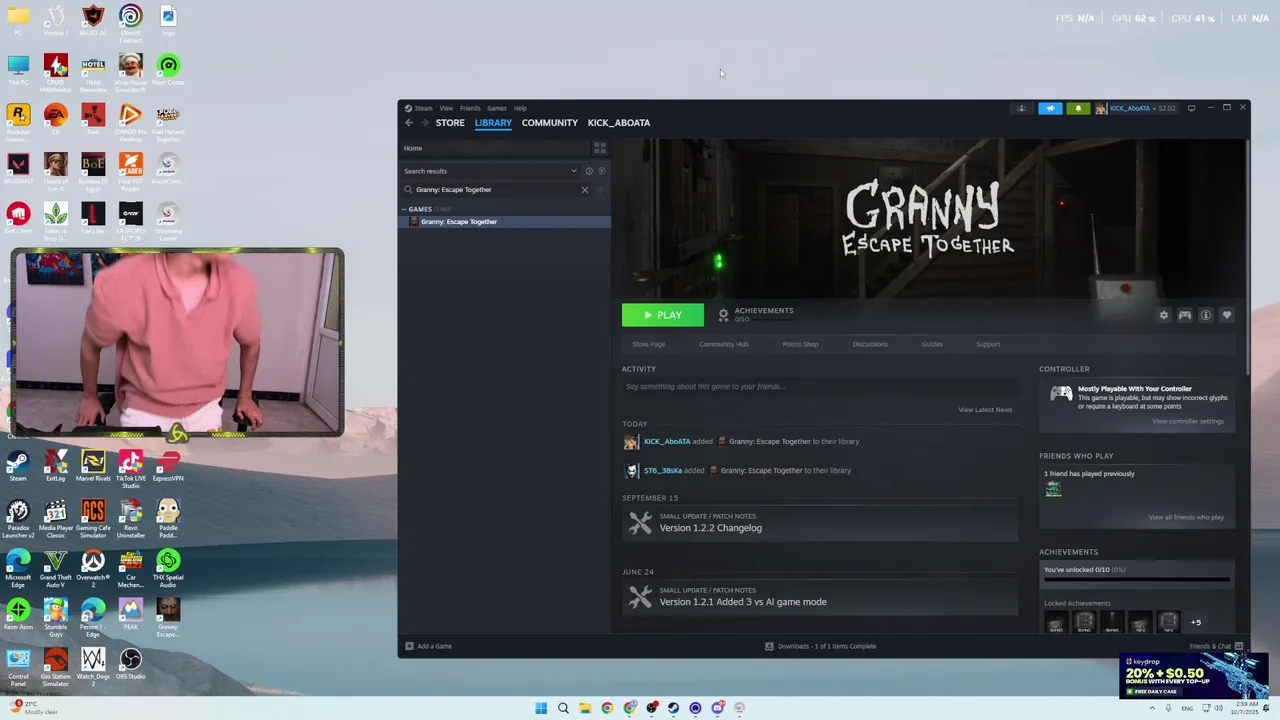Toggle the library grid view icon
The image size is (1280, 720).
(600, 148)
